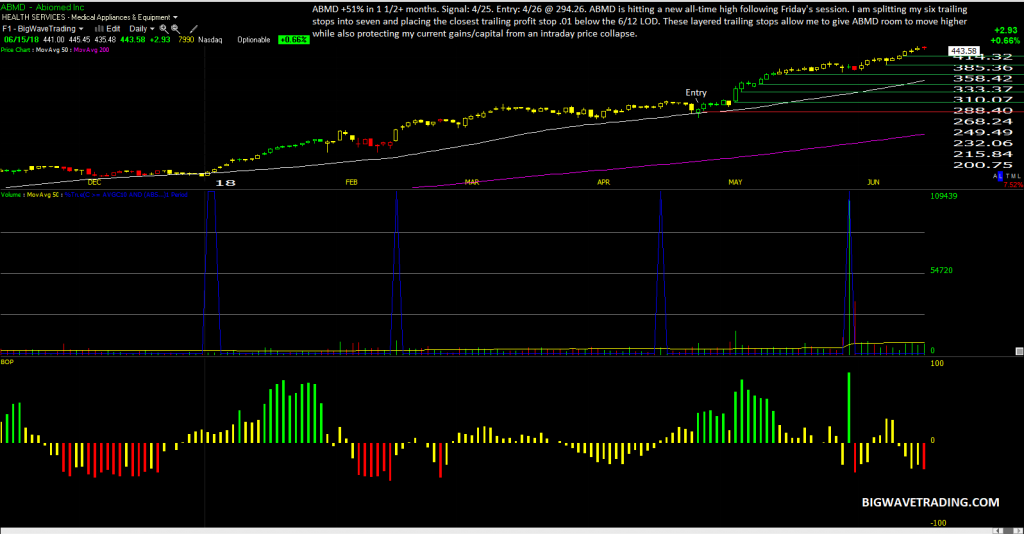Click the scrollbar right arrow
Viewport: 1024px width, 534px height.
pos(1018,531)
